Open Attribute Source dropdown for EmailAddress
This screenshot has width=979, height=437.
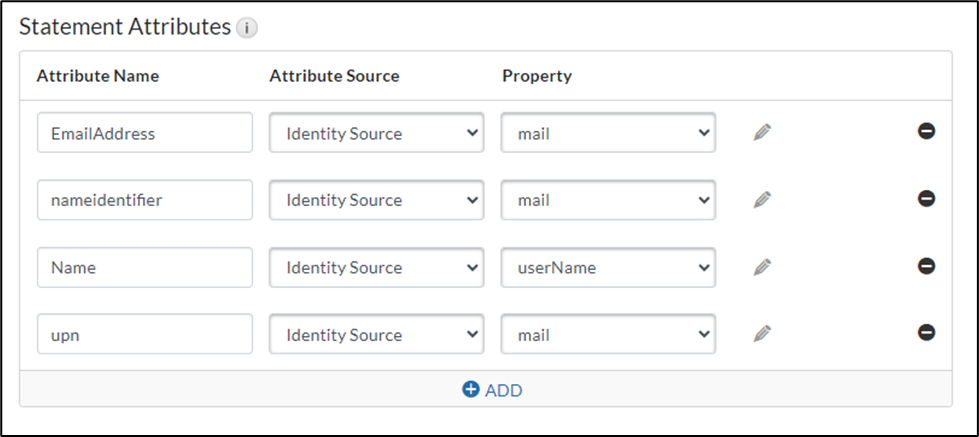376,132
